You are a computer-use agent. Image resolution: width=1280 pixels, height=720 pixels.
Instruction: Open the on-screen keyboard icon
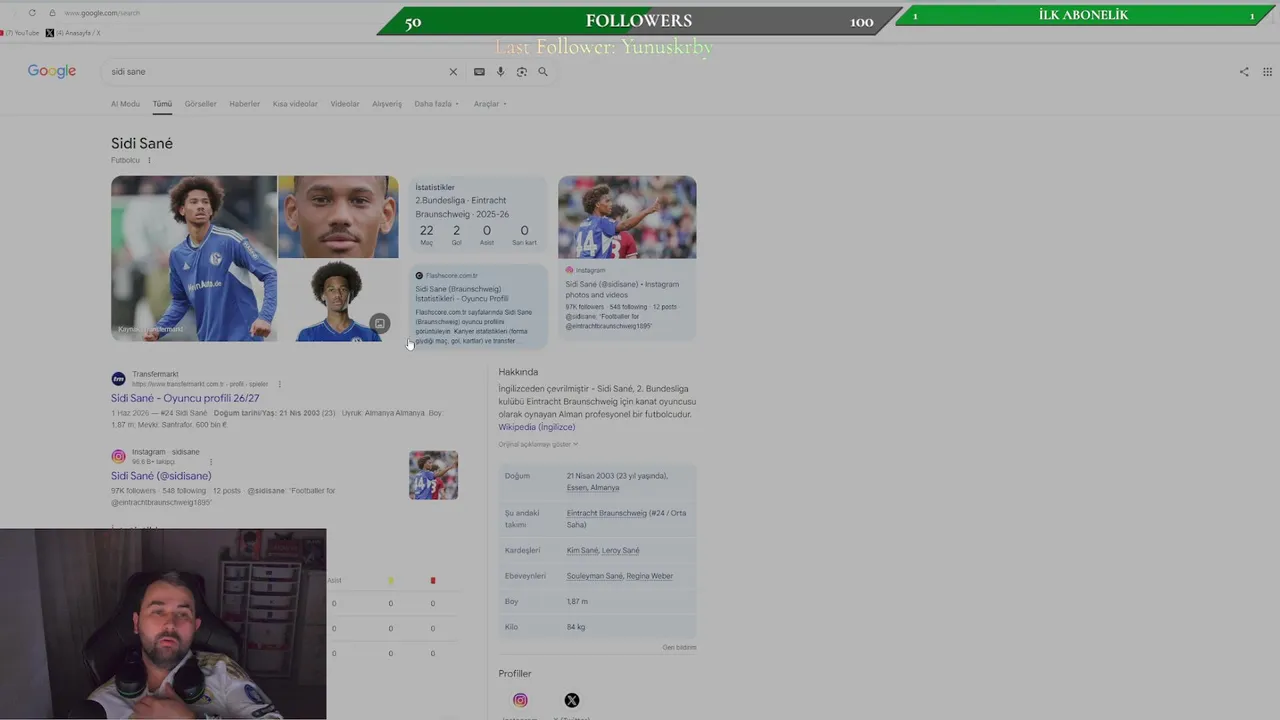479,72
